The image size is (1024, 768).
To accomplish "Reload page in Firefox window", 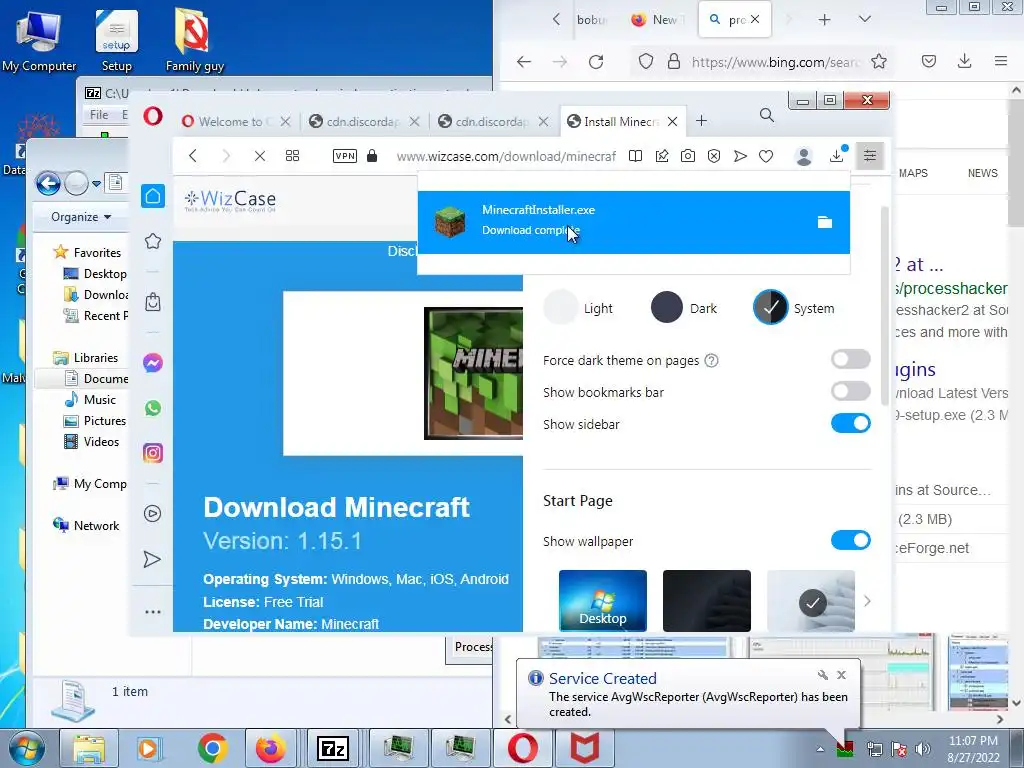I will click(x=596, y=62).
